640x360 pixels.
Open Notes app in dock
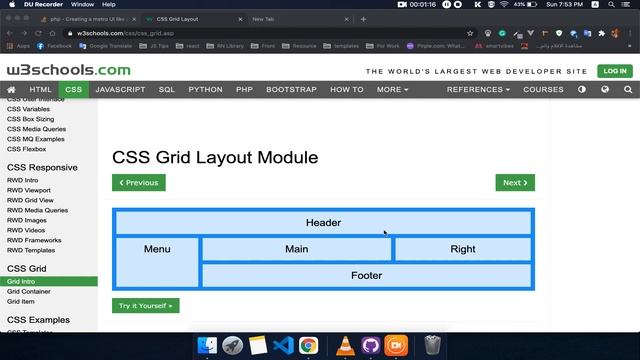(x=258, y=346)
